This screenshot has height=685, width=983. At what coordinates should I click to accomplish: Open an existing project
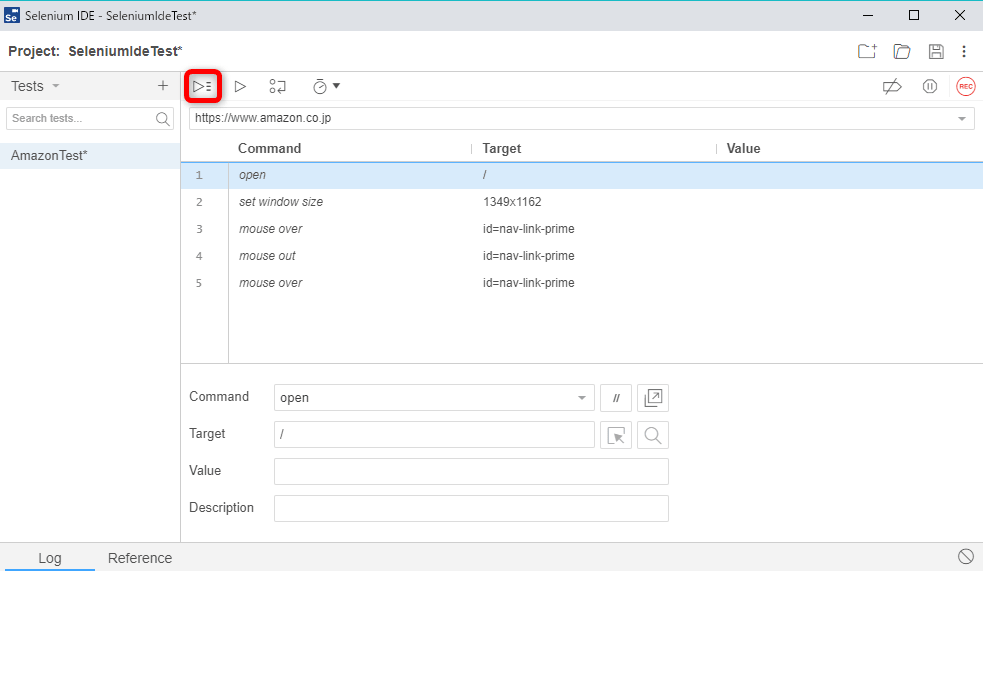click(902, 51)
